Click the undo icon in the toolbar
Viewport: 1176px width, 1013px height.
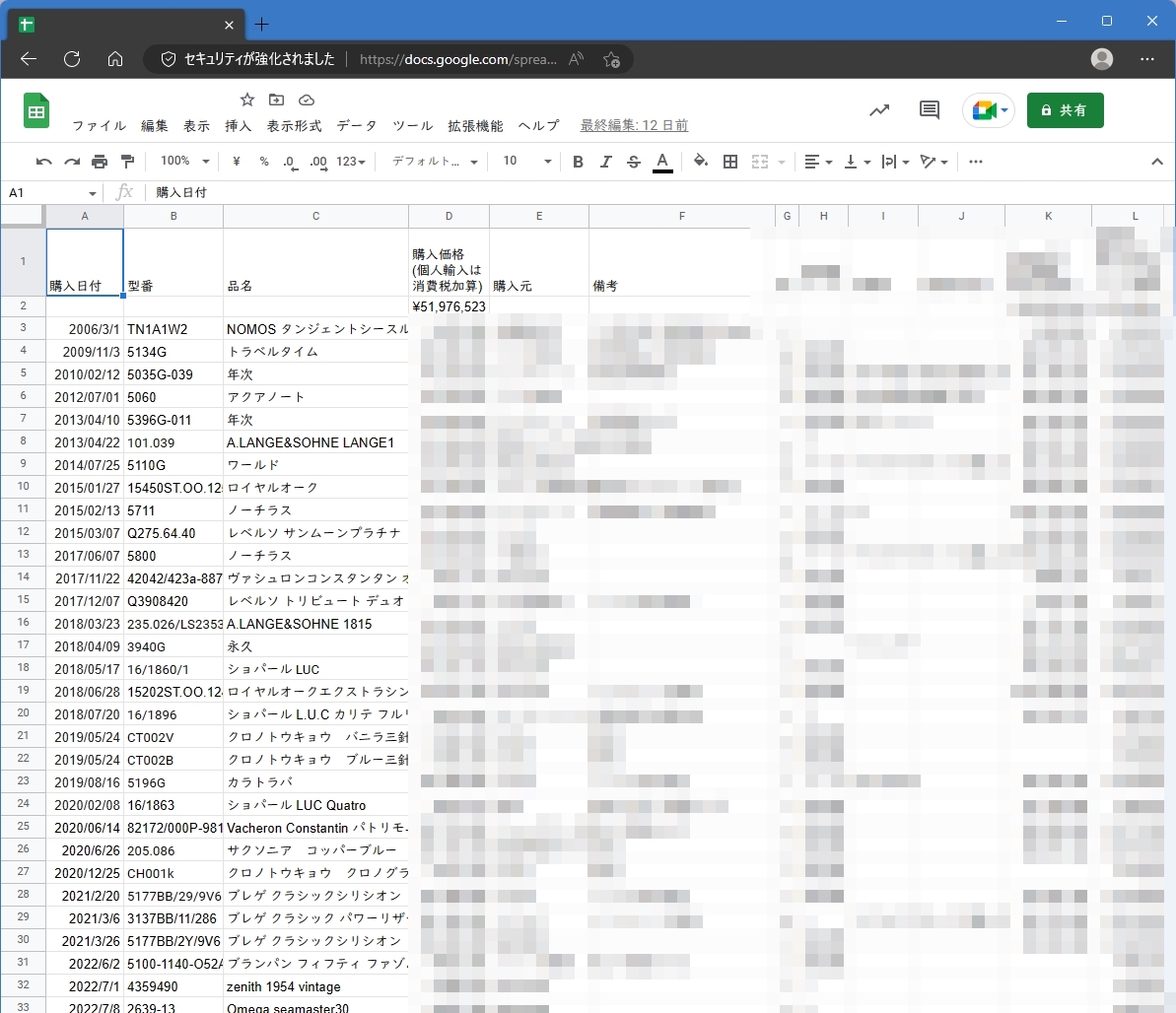[43, 162]
